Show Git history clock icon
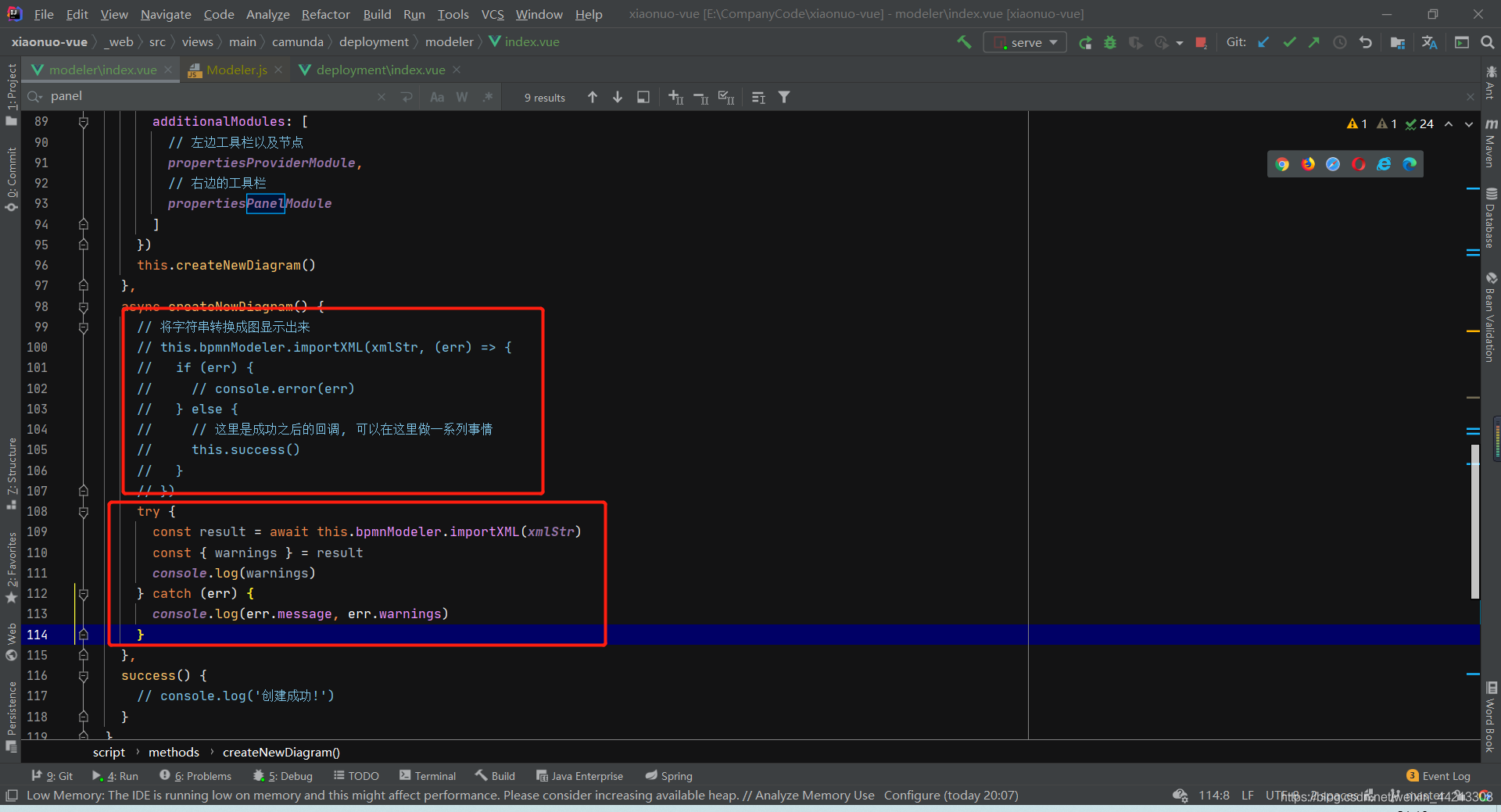 point(1340,42)
